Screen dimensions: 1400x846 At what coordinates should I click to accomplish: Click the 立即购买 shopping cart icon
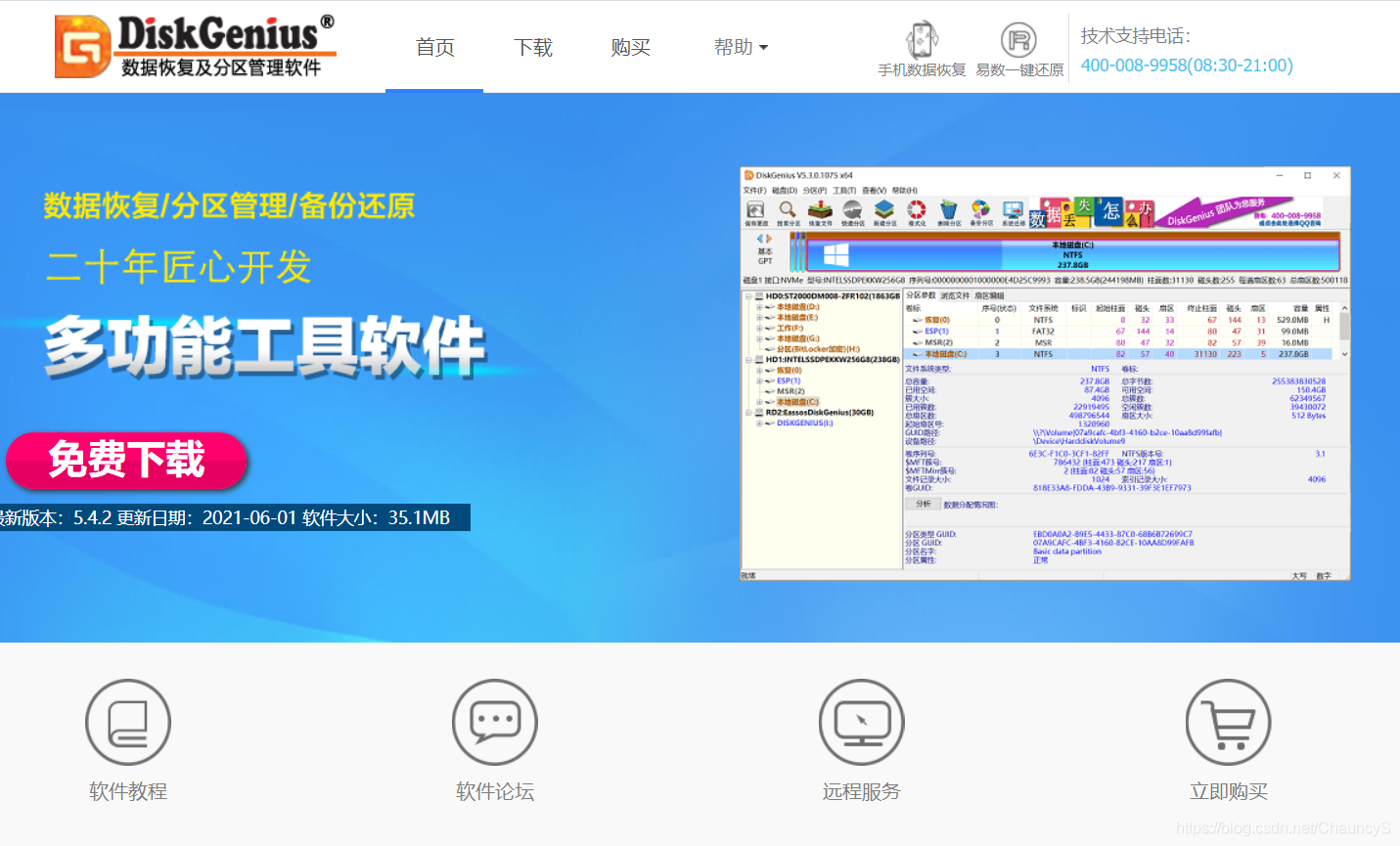(1229, 722)
